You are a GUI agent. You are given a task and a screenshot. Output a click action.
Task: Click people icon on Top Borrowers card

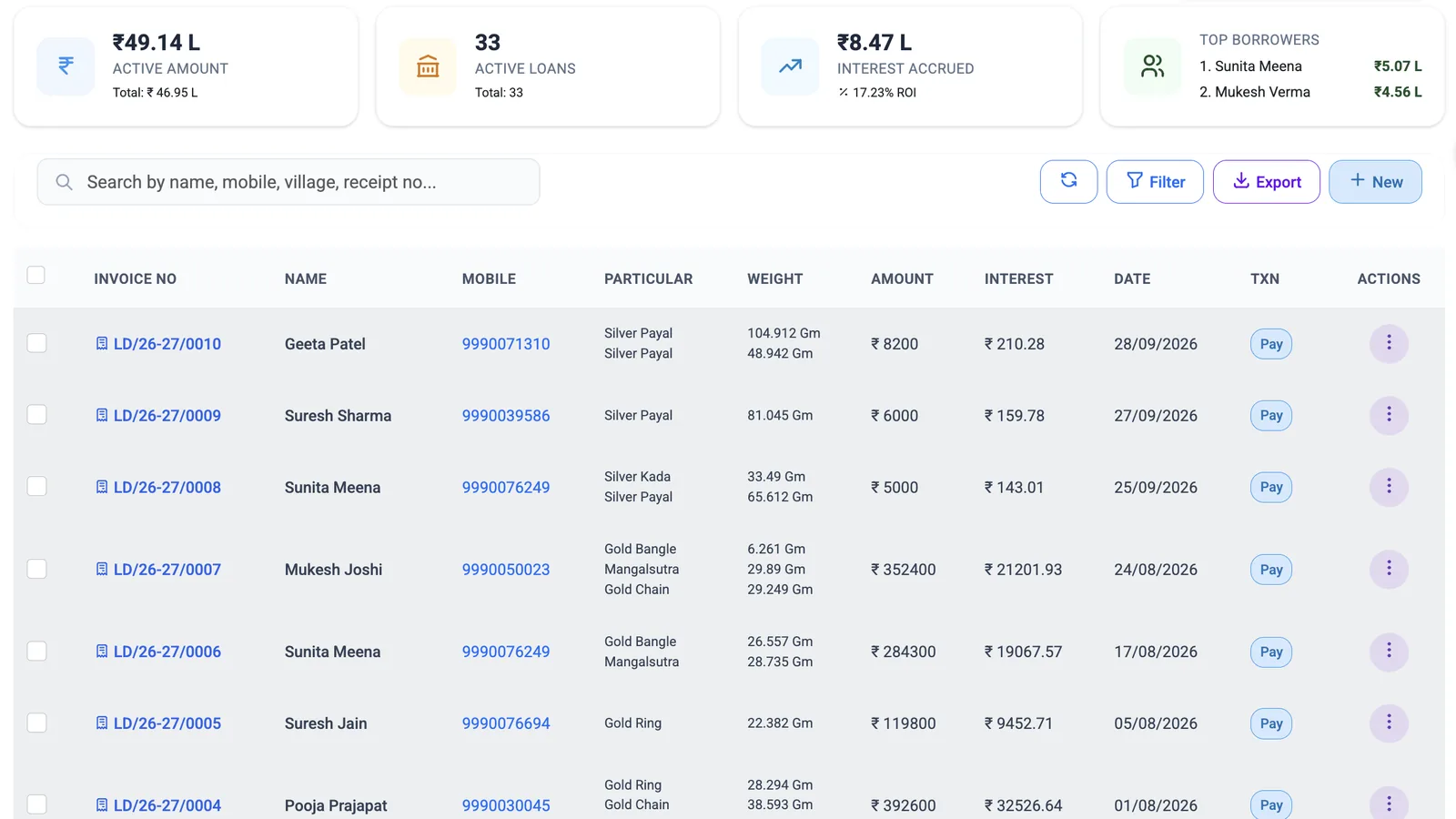[1152, 66]
